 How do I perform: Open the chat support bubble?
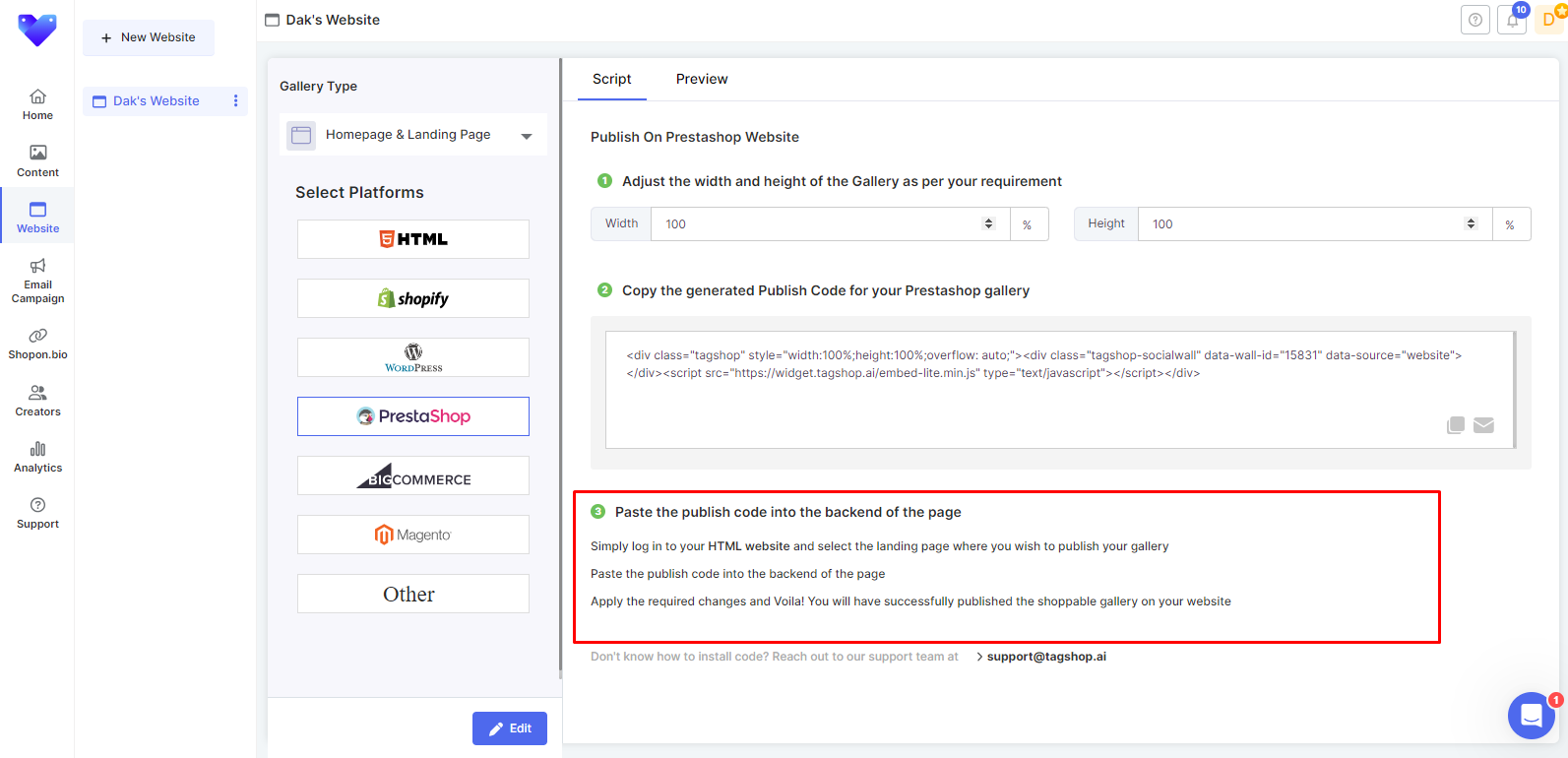click(x=1532, y=716)
